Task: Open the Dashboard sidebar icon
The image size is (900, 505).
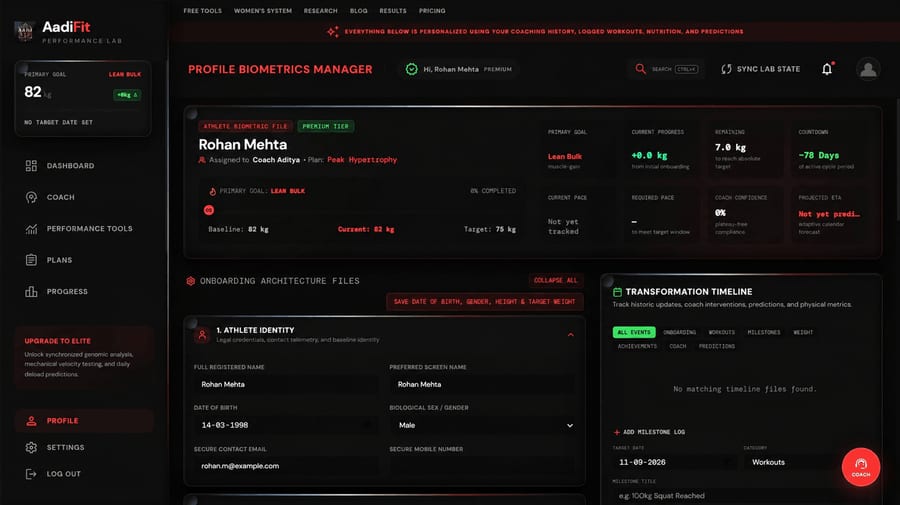Action: 31,166
